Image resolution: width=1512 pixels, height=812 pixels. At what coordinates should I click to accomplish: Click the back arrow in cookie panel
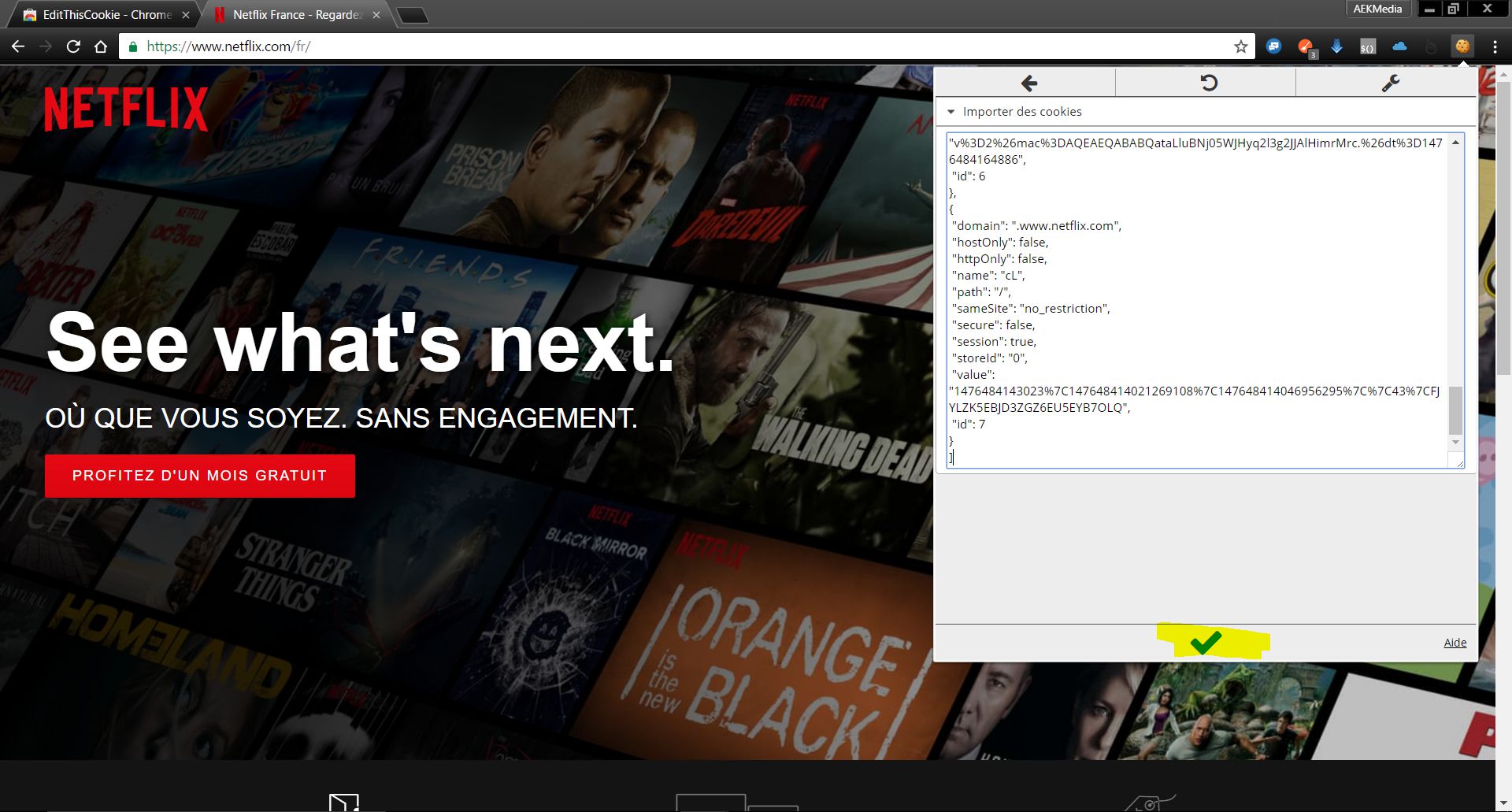(1028, 83)
